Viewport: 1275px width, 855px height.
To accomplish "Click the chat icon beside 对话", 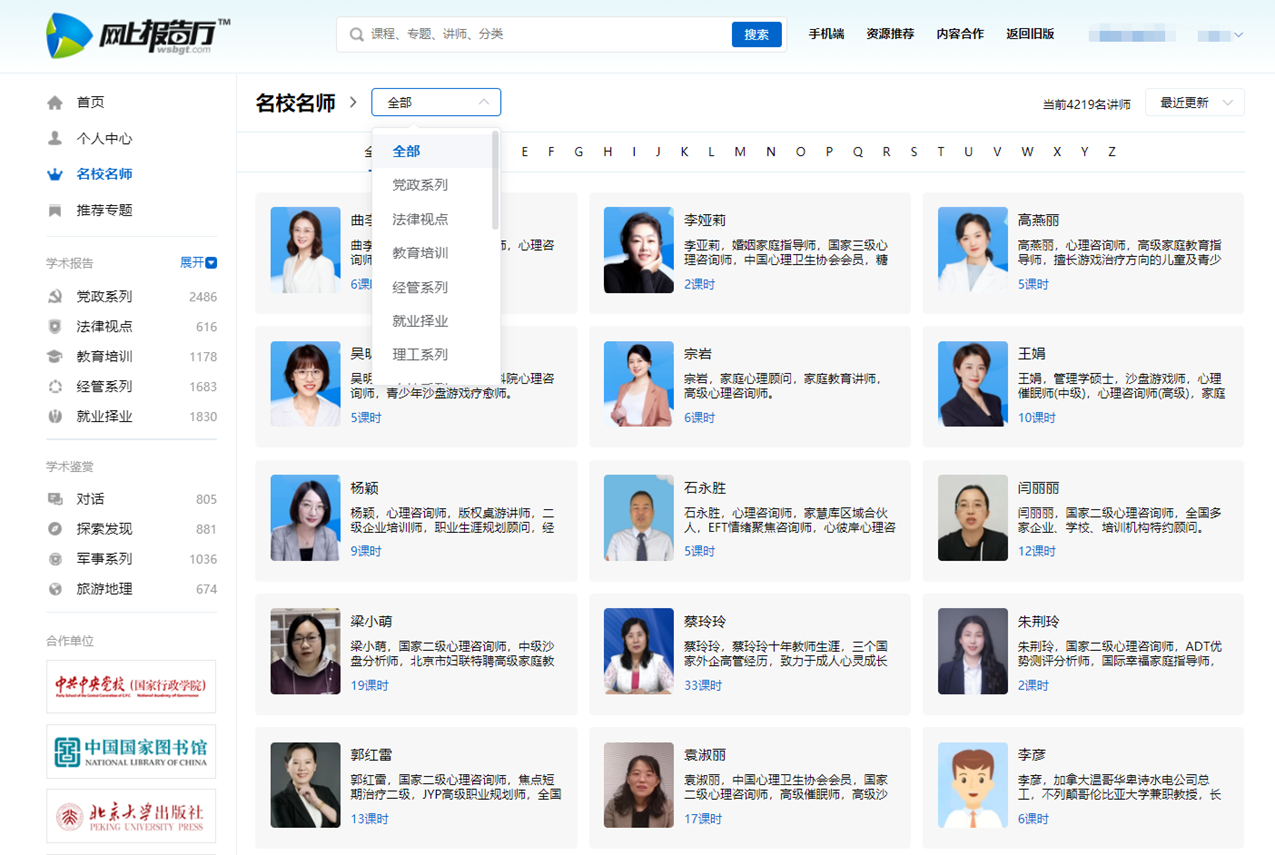I will click(55, 499).
